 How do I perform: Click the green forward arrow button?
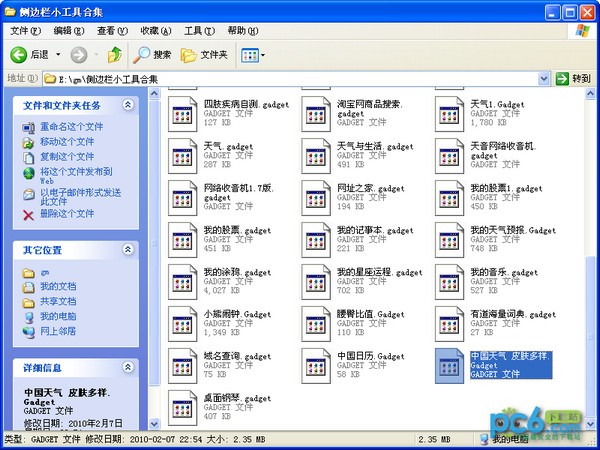[79, 55]
